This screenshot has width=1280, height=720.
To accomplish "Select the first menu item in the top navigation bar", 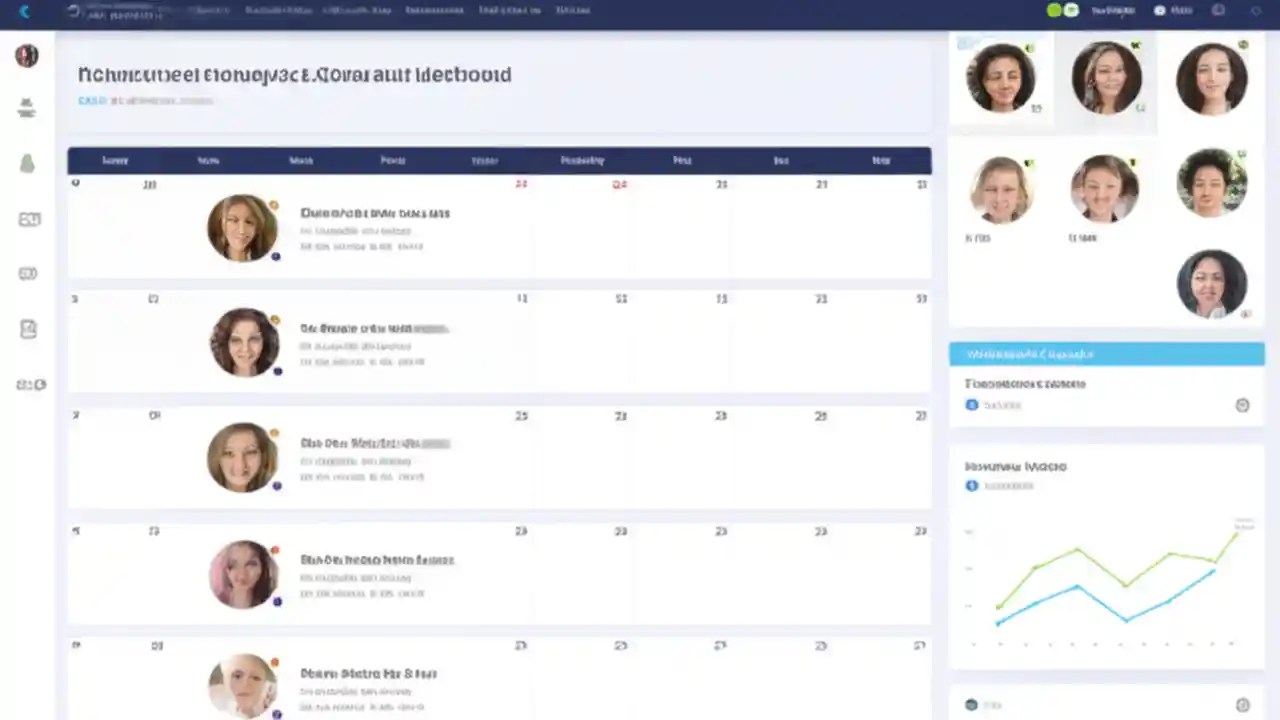I will point(209,10).
